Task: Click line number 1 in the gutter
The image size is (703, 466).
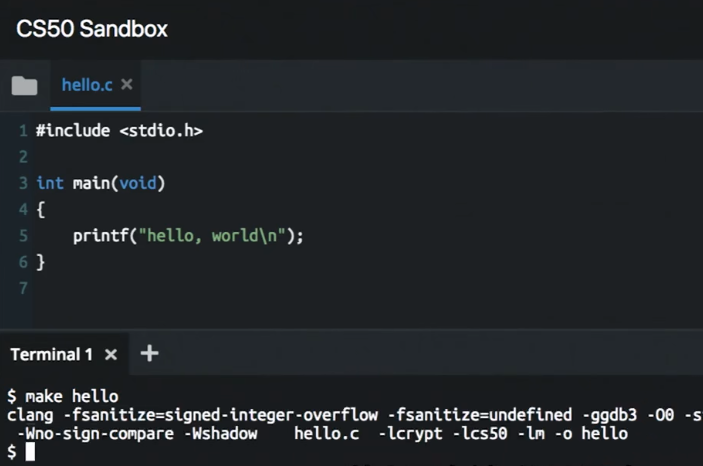Action: click(23, 131)
